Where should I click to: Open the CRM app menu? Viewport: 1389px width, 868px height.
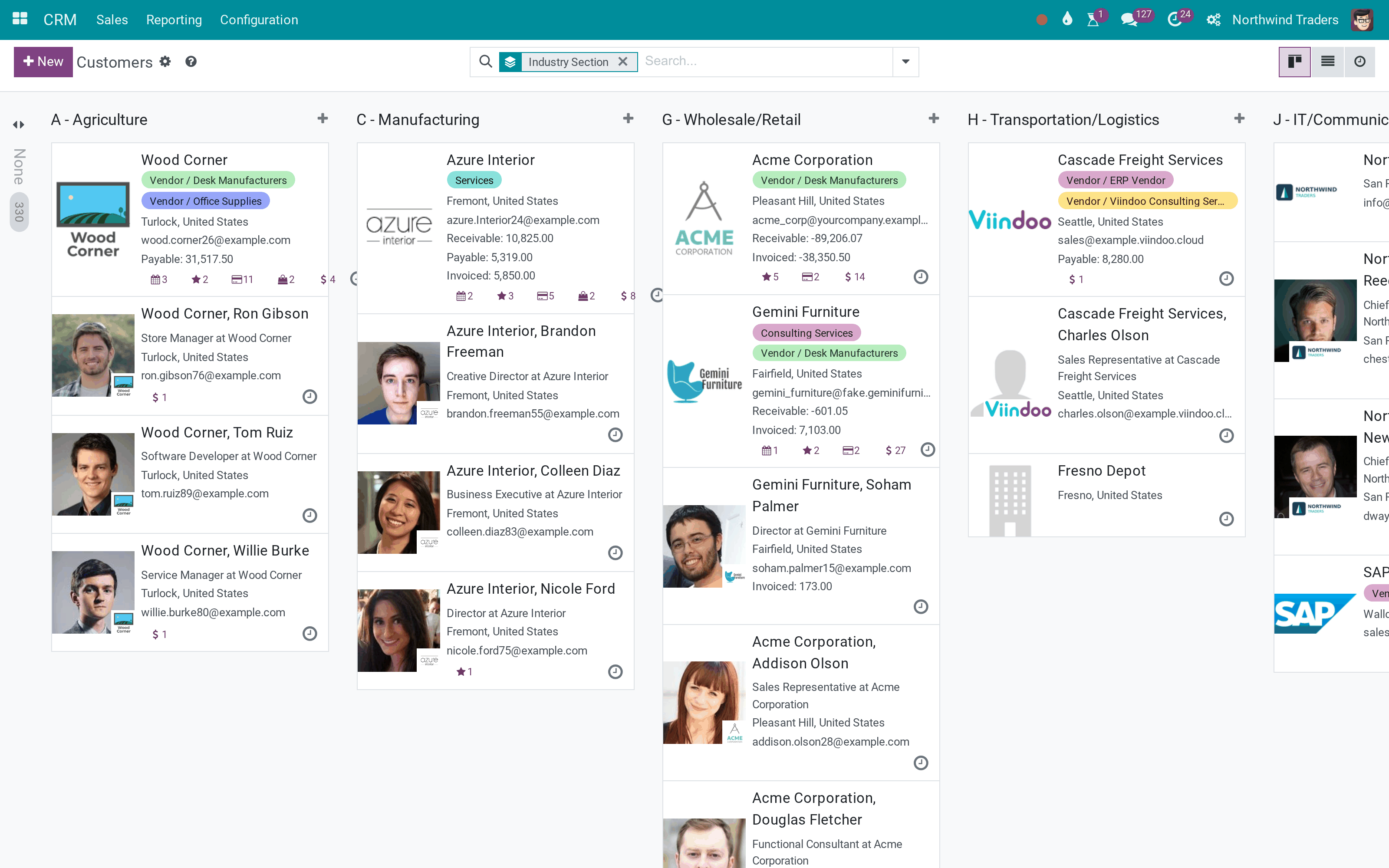[x=60, y=20]
